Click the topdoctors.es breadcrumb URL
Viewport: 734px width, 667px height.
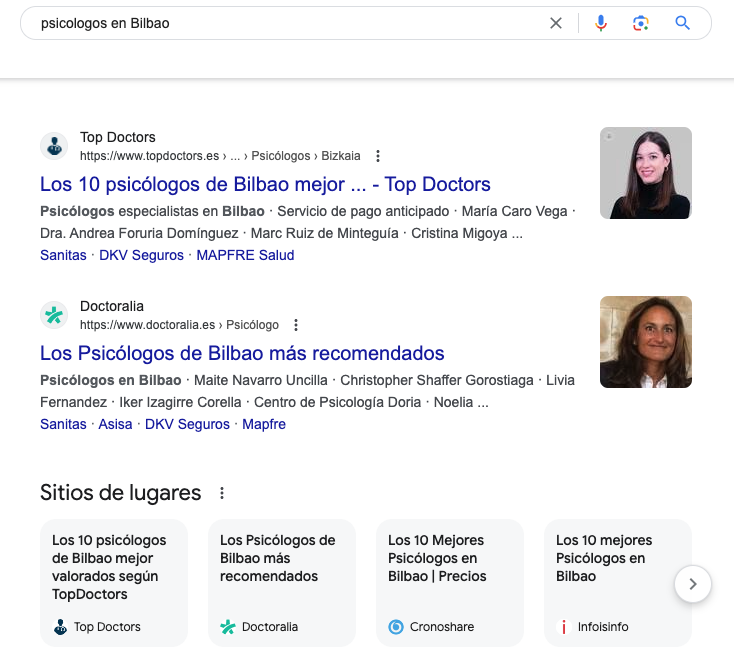220,156
